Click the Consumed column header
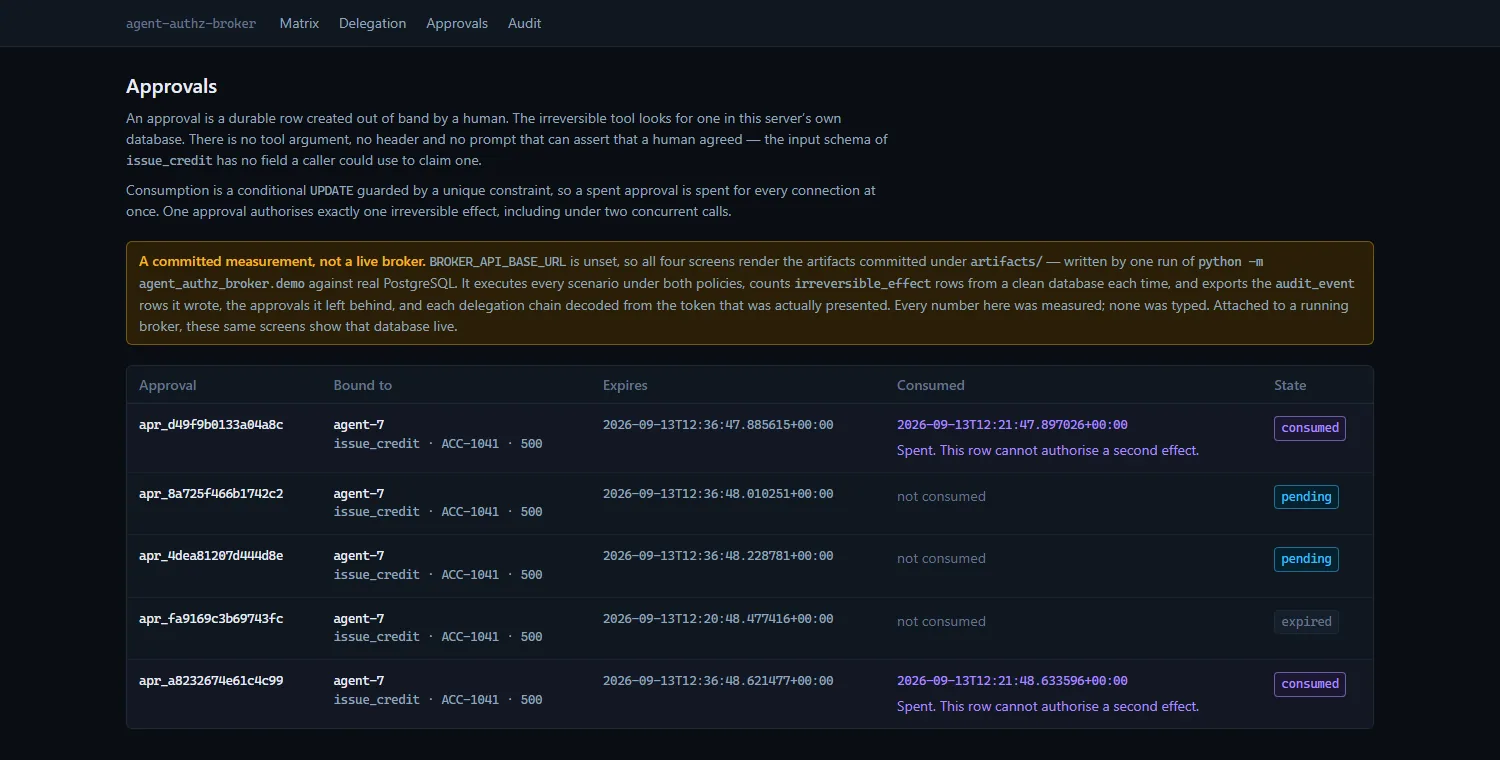Viewport: 1500px width, 760px height. [x=930, y=385]
